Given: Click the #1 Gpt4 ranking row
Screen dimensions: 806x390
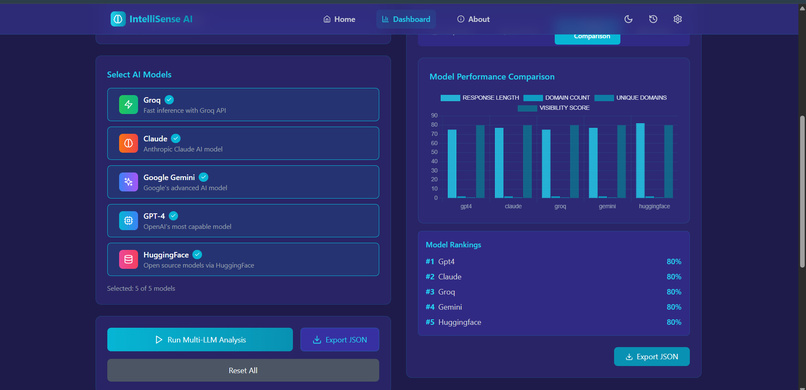Looking at the screenshot, I should [x=554, y=262].
